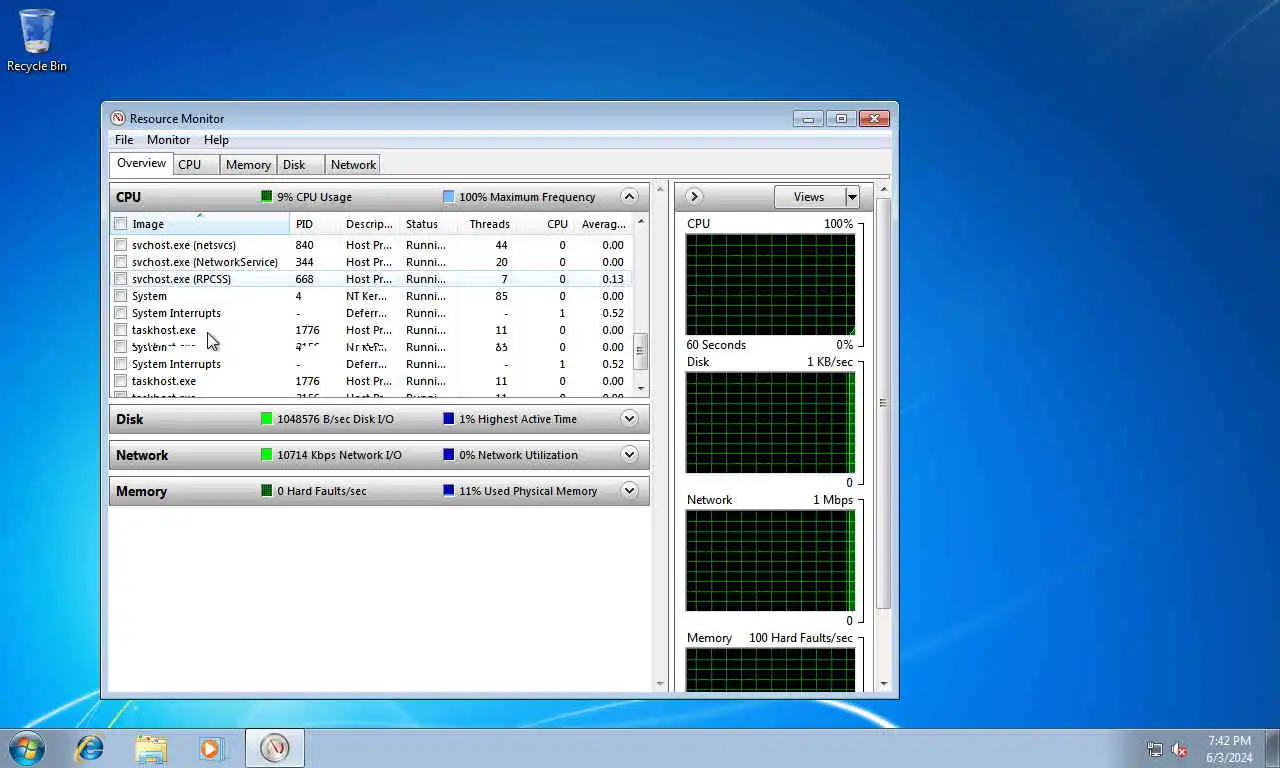The height and width of the screenshot is (768, 1280).
Task: Expand the Network section chevron
Action: pos(629,455)
